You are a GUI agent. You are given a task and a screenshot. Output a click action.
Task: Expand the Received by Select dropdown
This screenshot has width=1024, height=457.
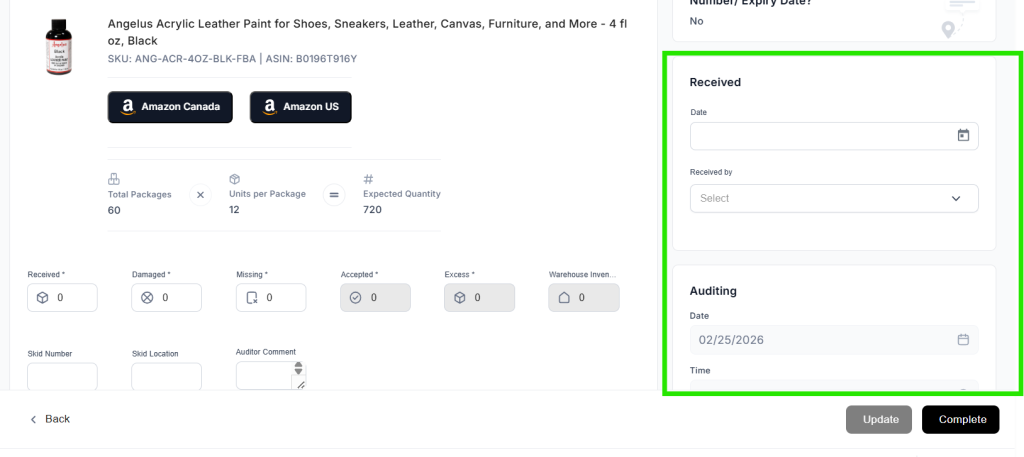click(x=834, y=198)
